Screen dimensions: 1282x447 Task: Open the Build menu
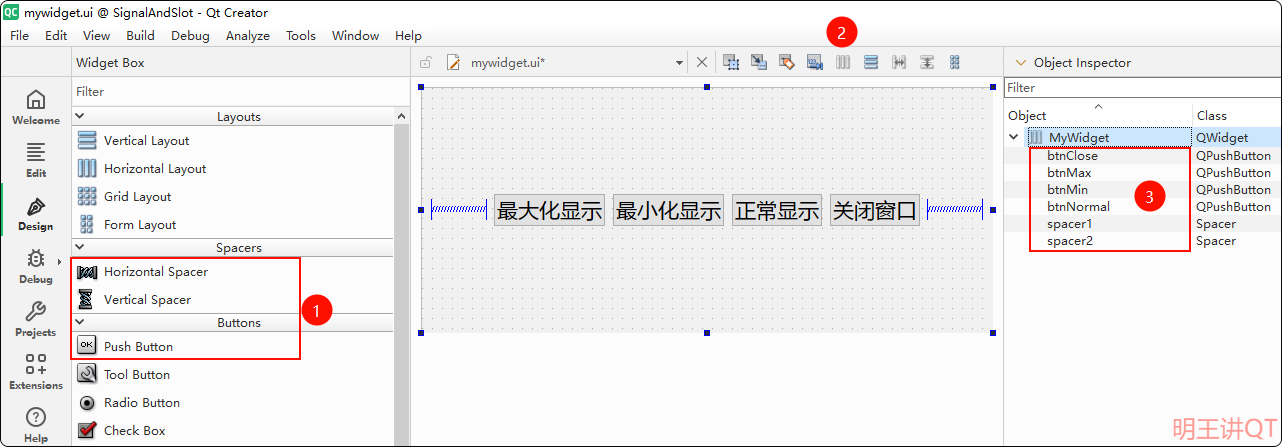[140, 35]
